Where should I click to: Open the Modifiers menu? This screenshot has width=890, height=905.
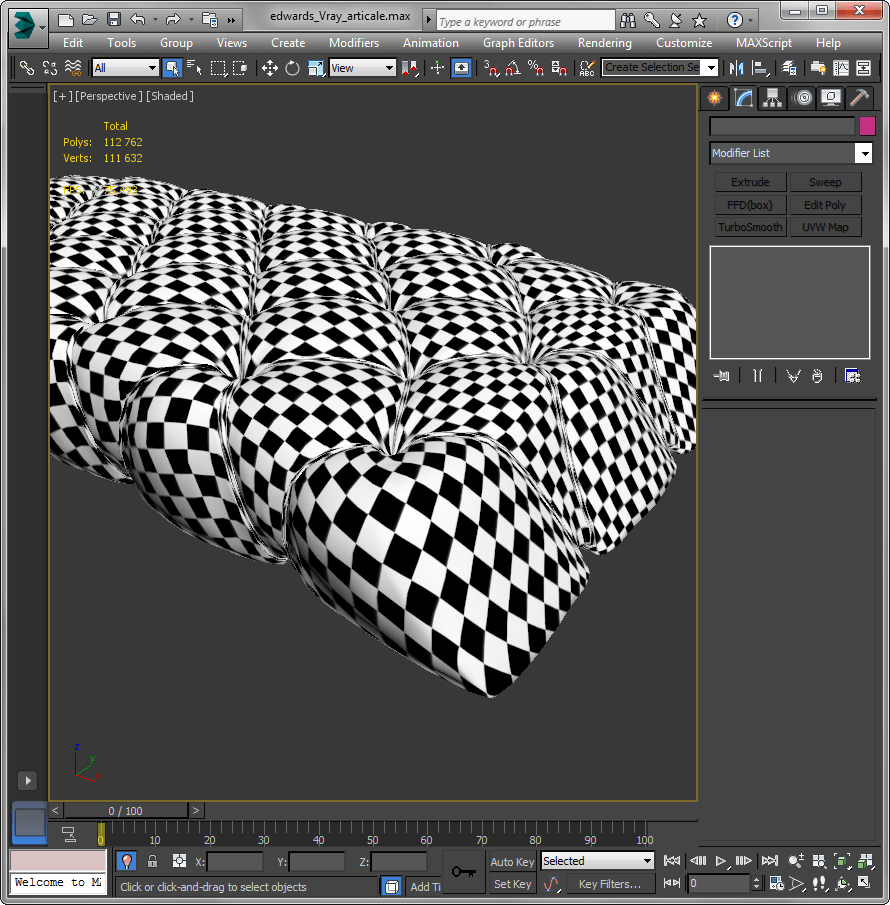(x=354, y=43)
